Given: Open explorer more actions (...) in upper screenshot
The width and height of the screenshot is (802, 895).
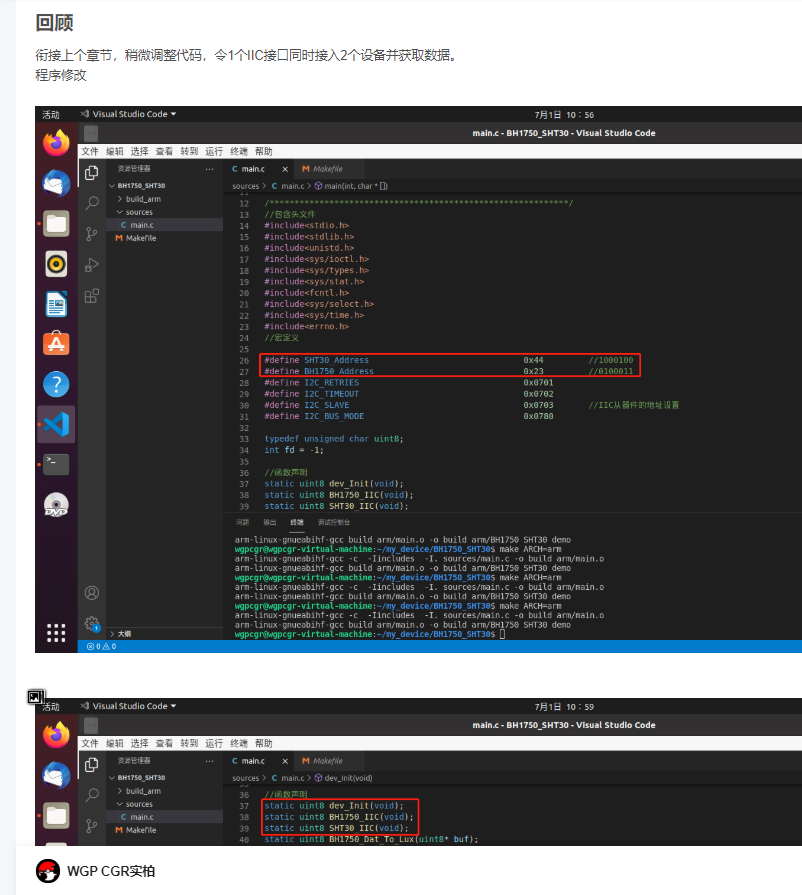Looking at the screenshot, I should point(209,169).
